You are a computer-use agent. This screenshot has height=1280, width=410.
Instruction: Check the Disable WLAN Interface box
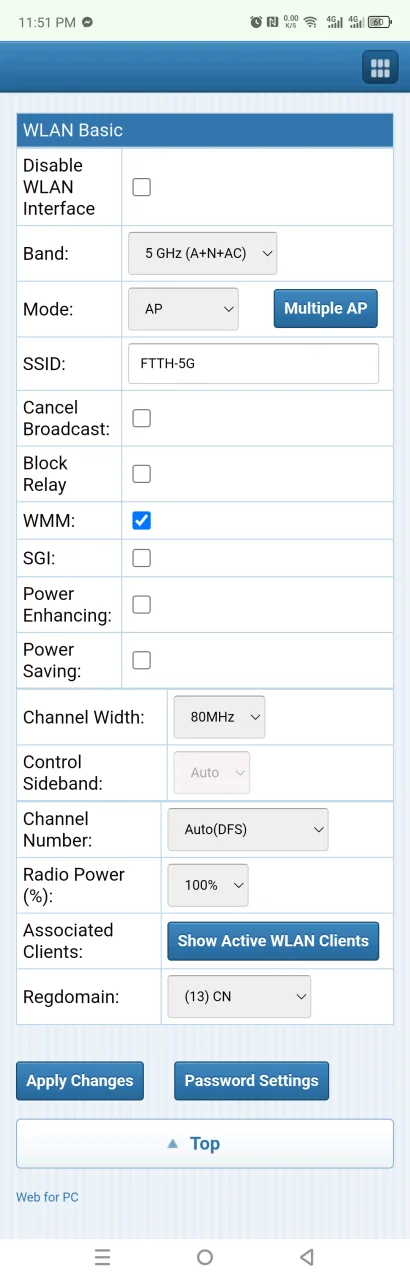(x=142, y=187)
